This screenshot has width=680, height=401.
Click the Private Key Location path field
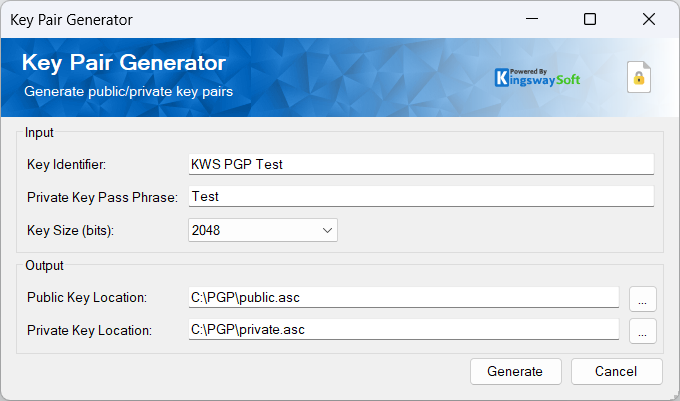(x=404, y=329)
